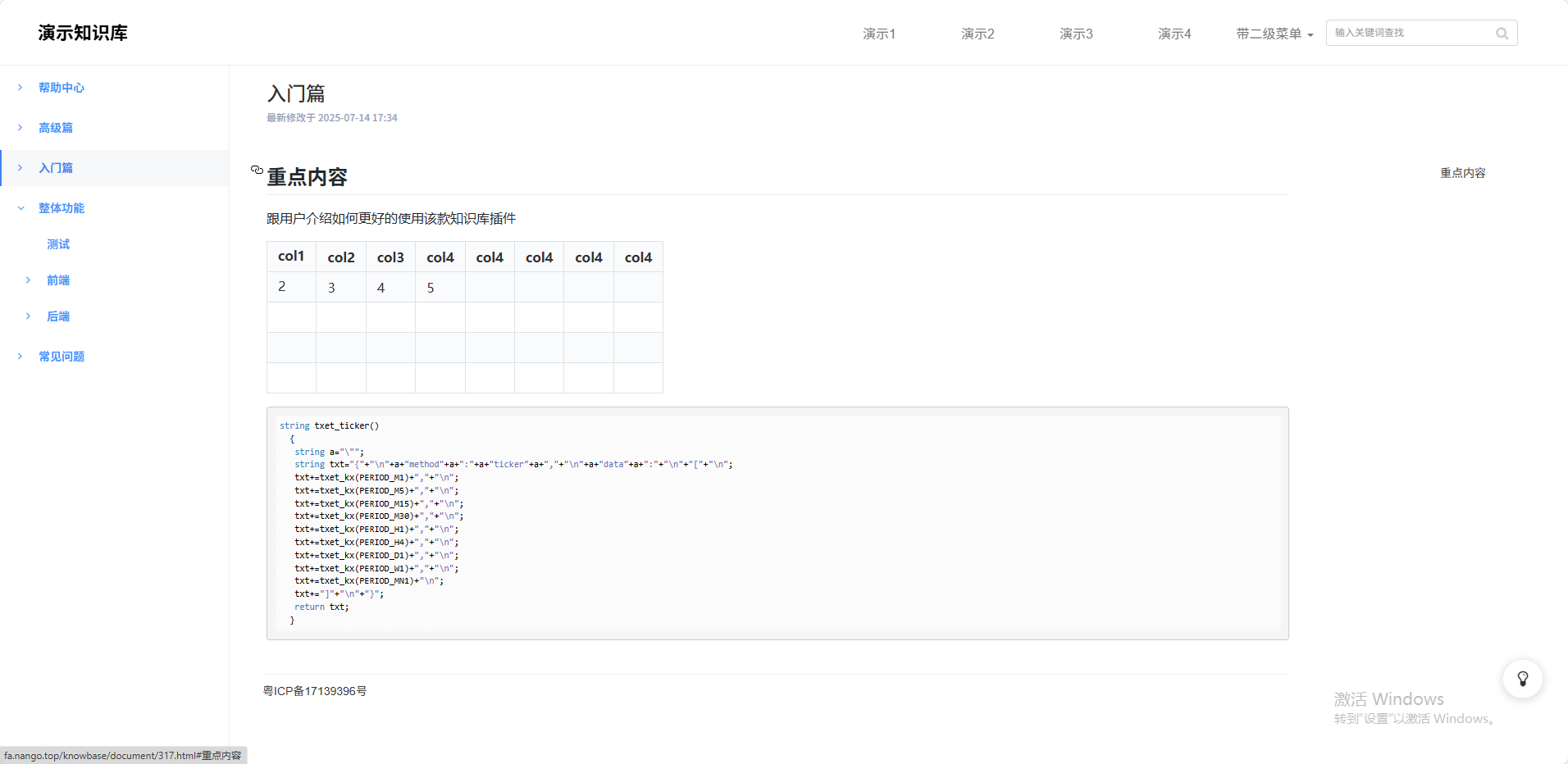The image size is (1568, 764).
Task: Open 演示1 in the top navigation
Action: coord(879,34)
